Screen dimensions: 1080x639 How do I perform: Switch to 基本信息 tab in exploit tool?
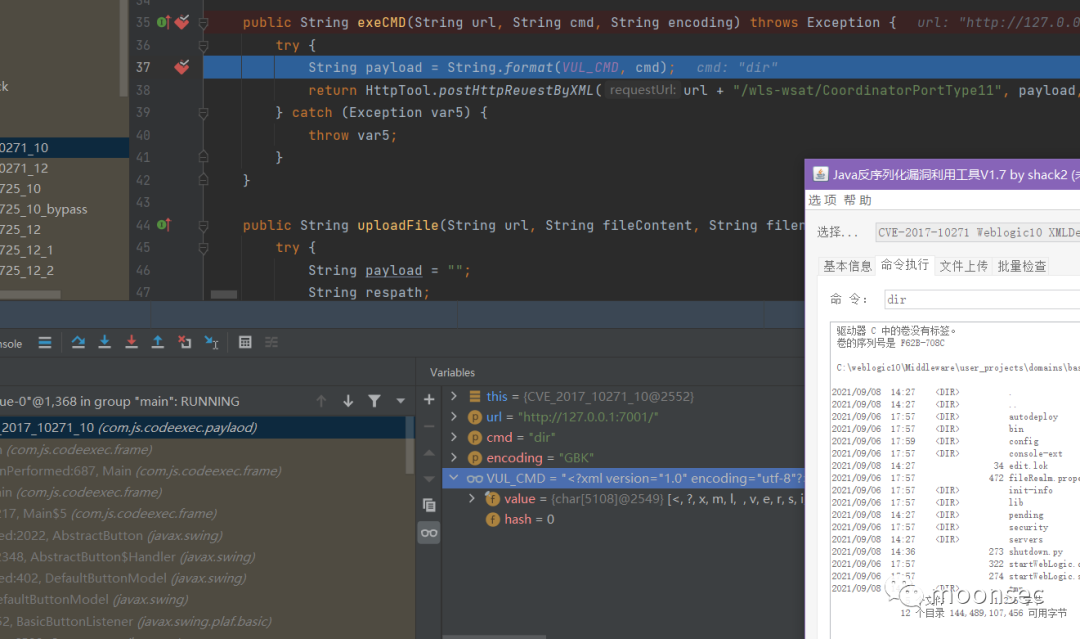tap(847, 266)
